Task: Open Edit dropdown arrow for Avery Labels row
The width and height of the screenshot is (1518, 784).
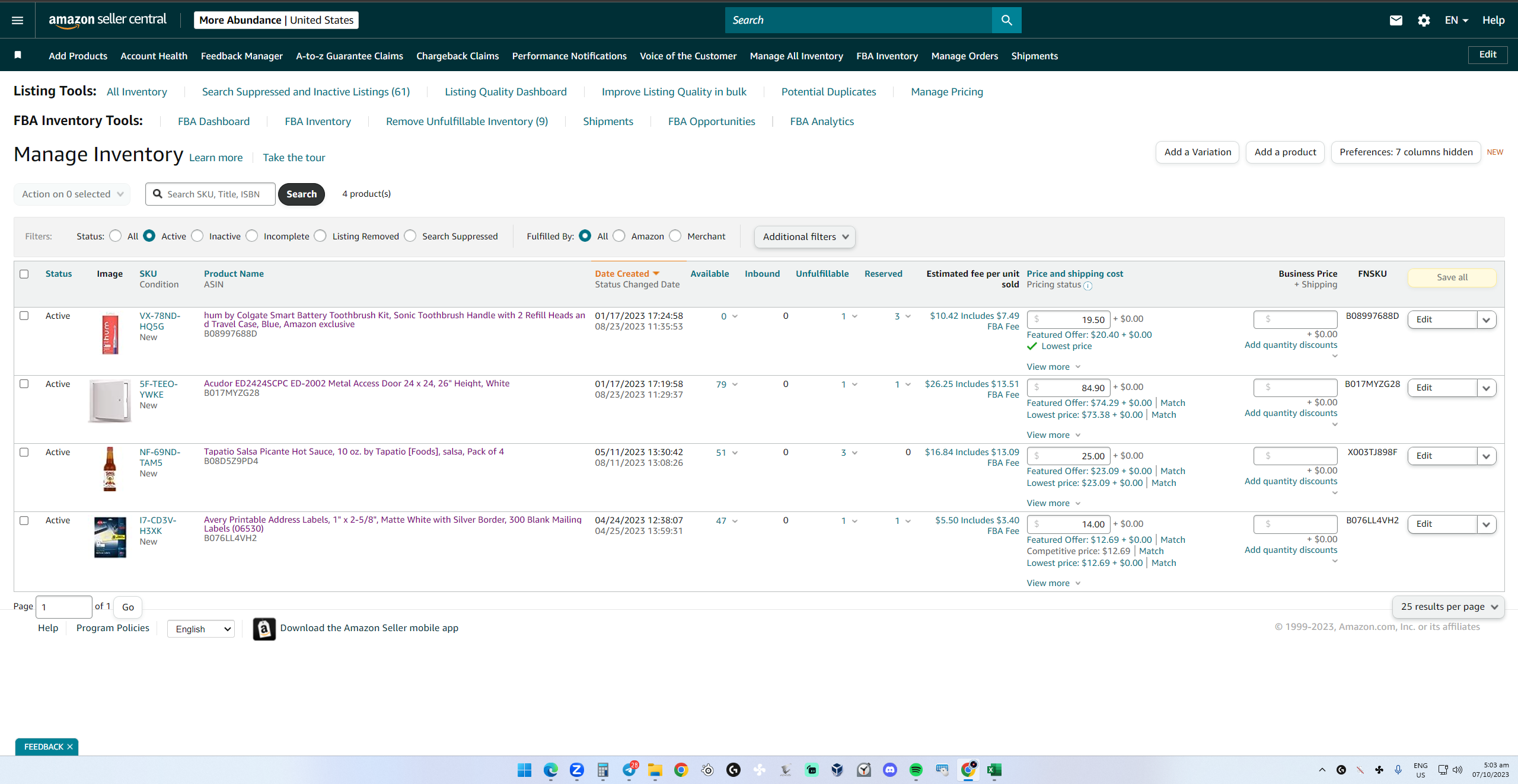Action: point(1486,524)
